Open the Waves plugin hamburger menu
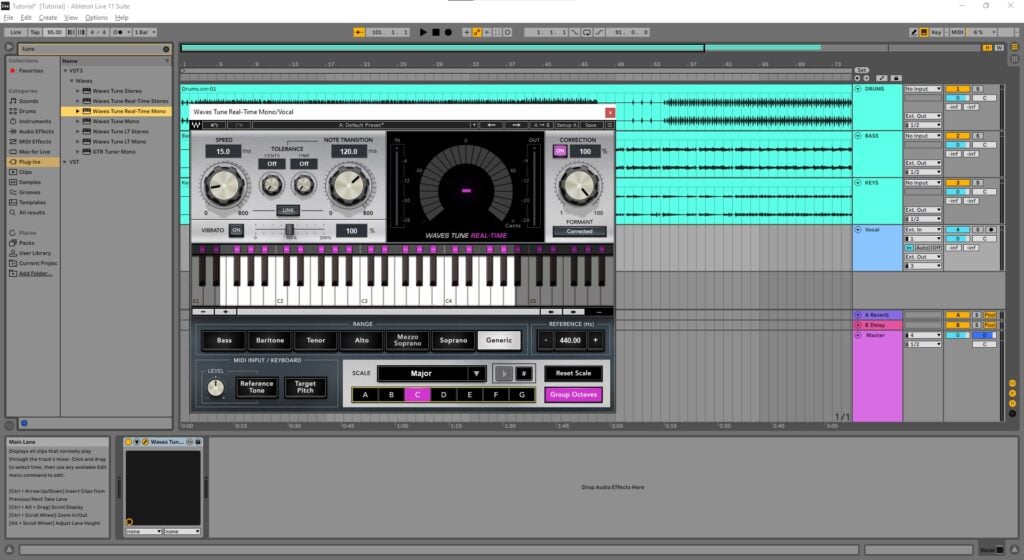The height and width of the screenshot is (560, 1024). (610, 125)
